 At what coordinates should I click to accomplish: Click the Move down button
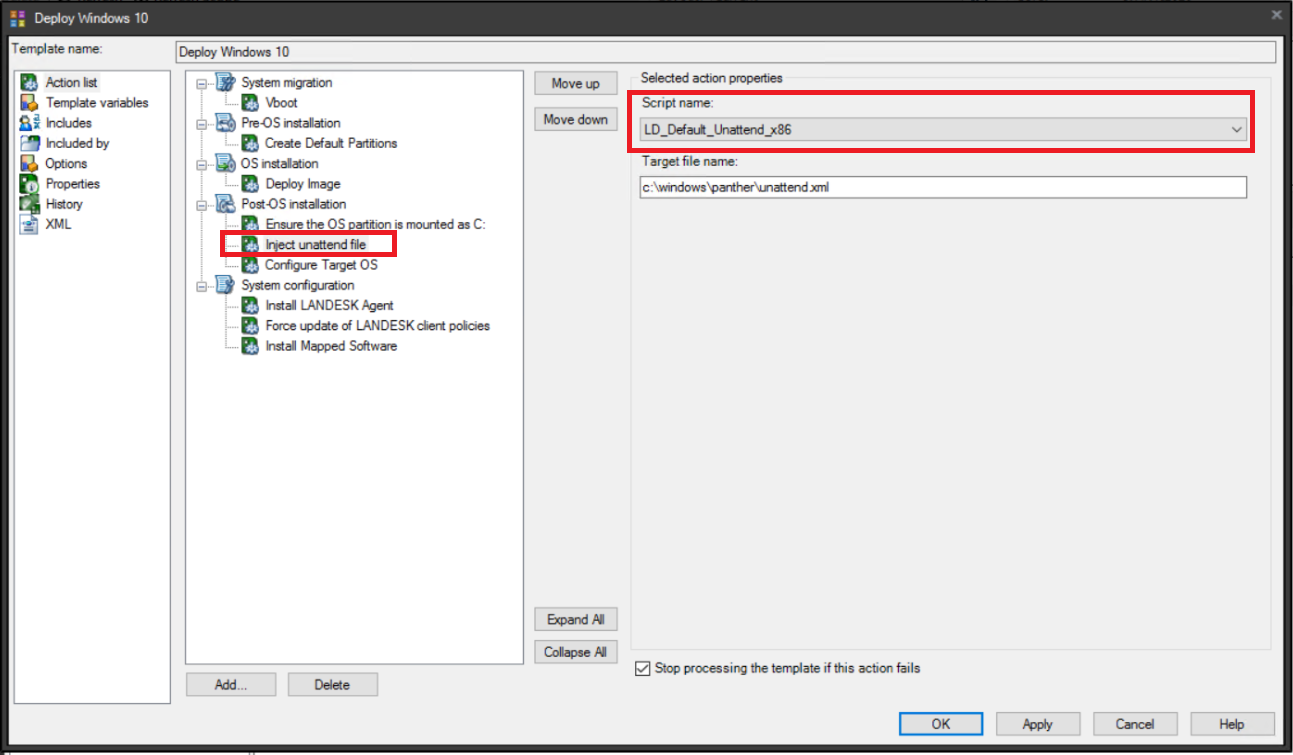pos(576,120)
